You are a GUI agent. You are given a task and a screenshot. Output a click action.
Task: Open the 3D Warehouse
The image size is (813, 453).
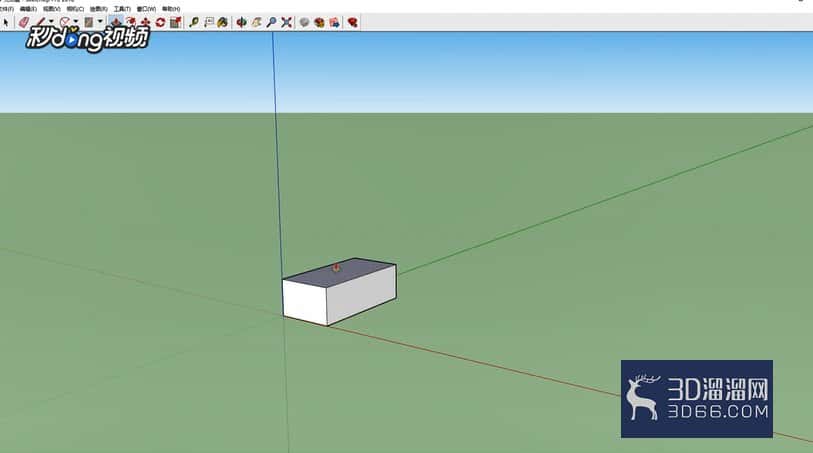tap(304, 22)
